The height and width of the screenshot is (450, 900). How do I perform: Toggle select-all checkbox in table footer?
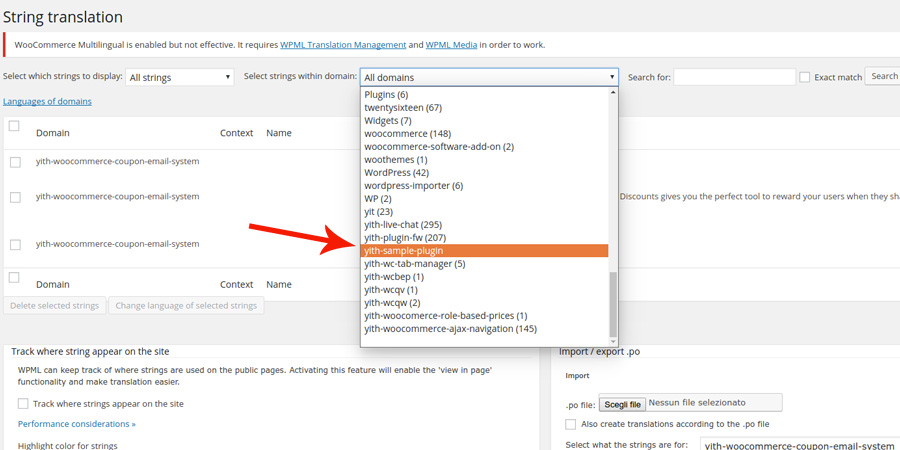tap(14, 278)
